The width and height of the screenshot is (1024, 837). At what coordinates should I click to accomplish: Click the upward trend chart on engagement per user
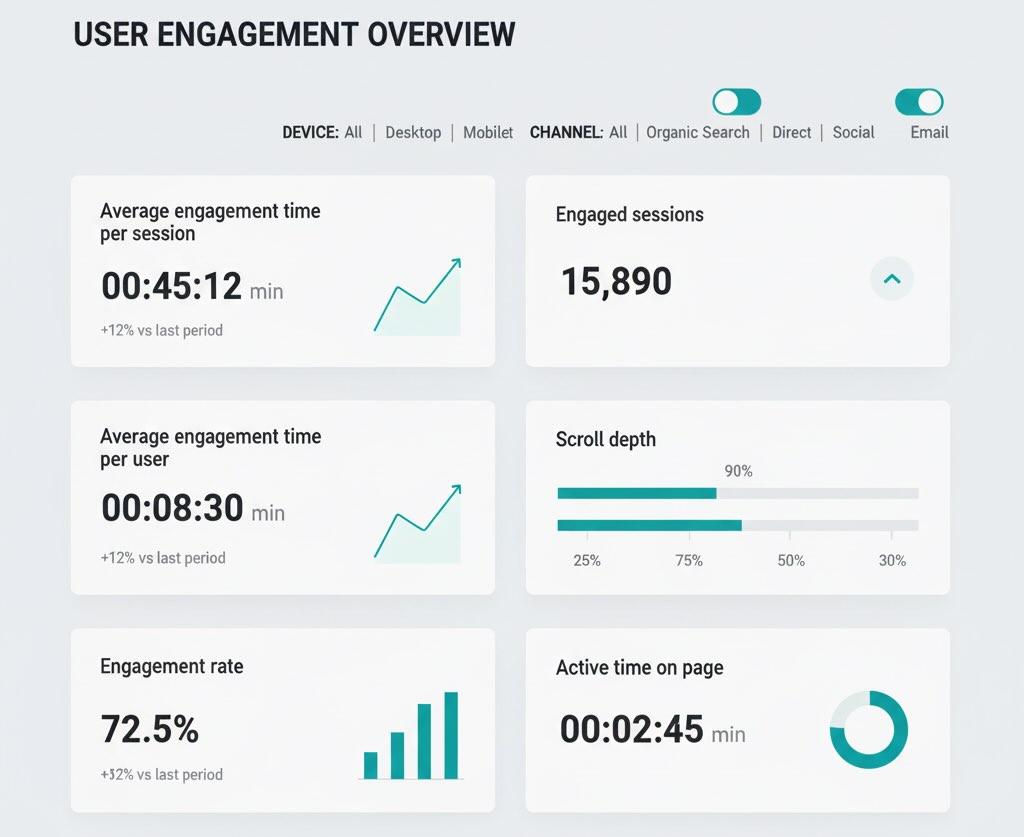pyautogui.click(x=416, y=522)
